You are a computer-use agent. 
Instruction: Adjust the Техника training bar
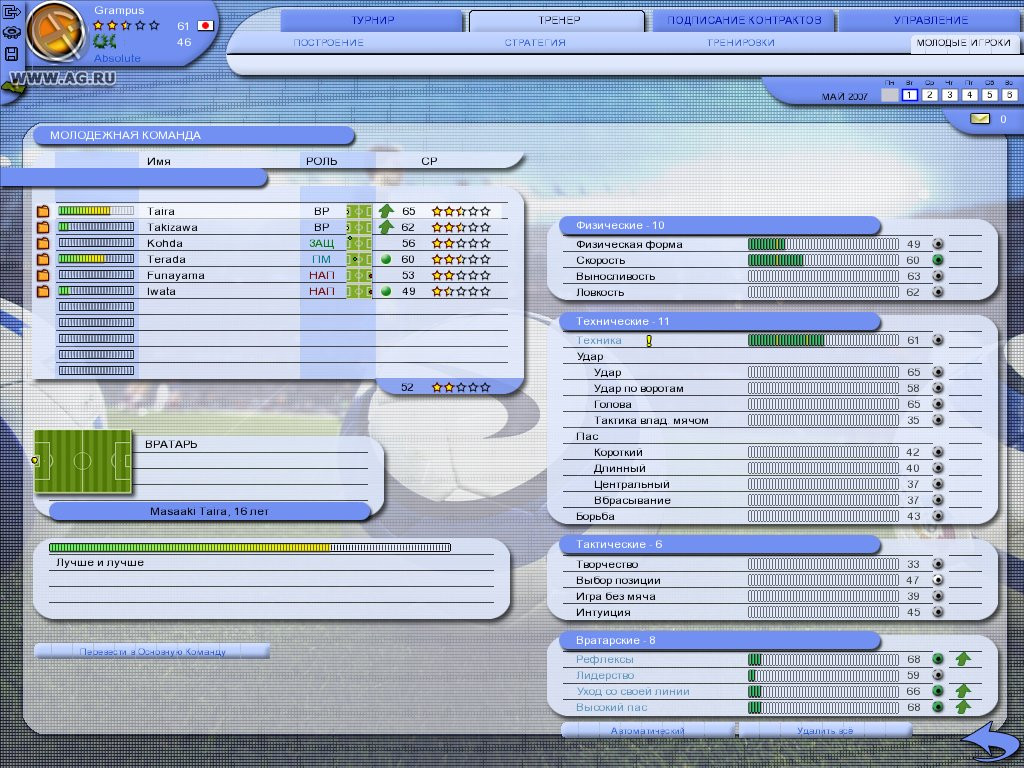(823, 340)
